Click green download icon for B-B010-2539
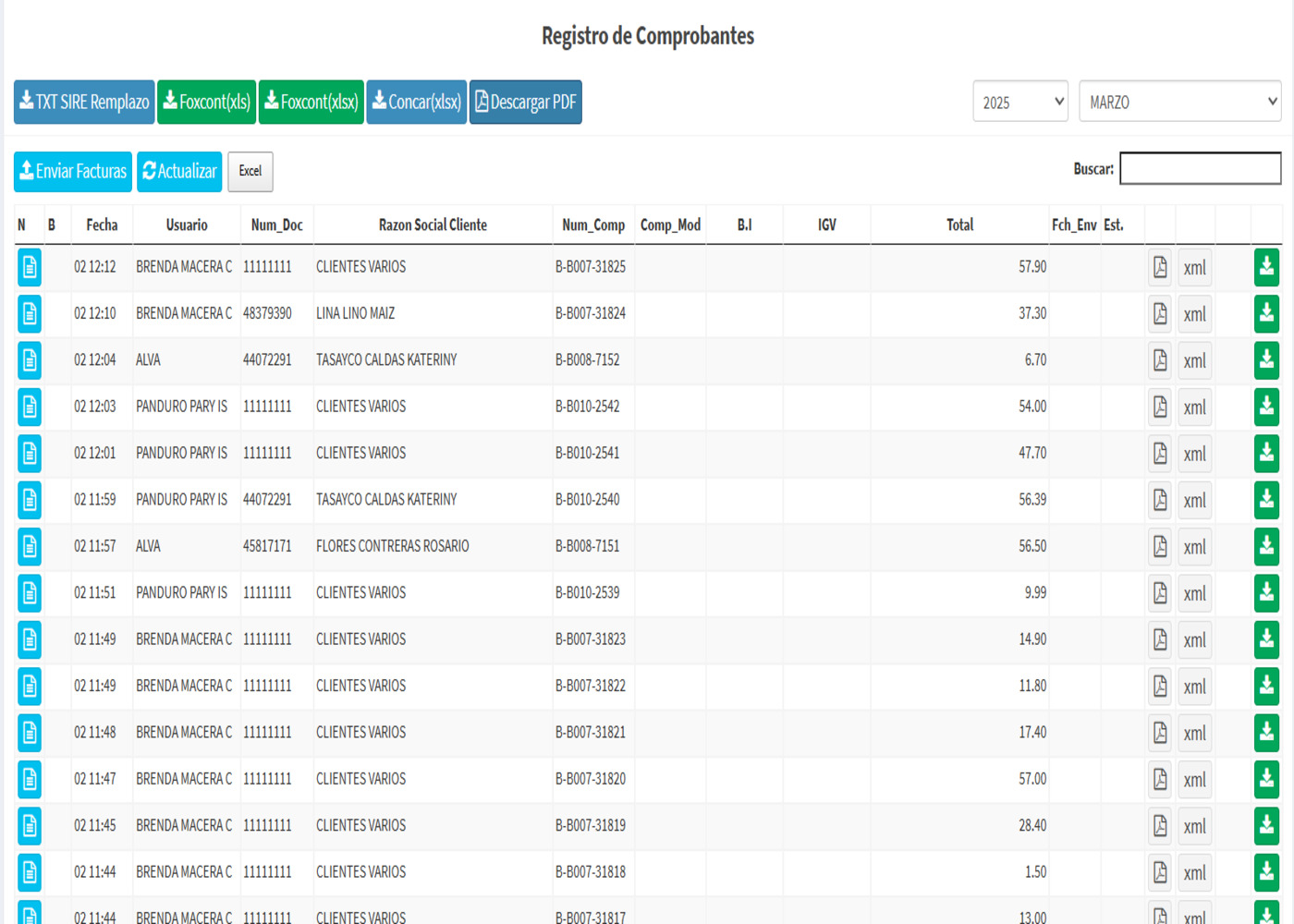The height and width of the screenshot is (924, 1294). pyautogui.click(x=1266, y=593)
